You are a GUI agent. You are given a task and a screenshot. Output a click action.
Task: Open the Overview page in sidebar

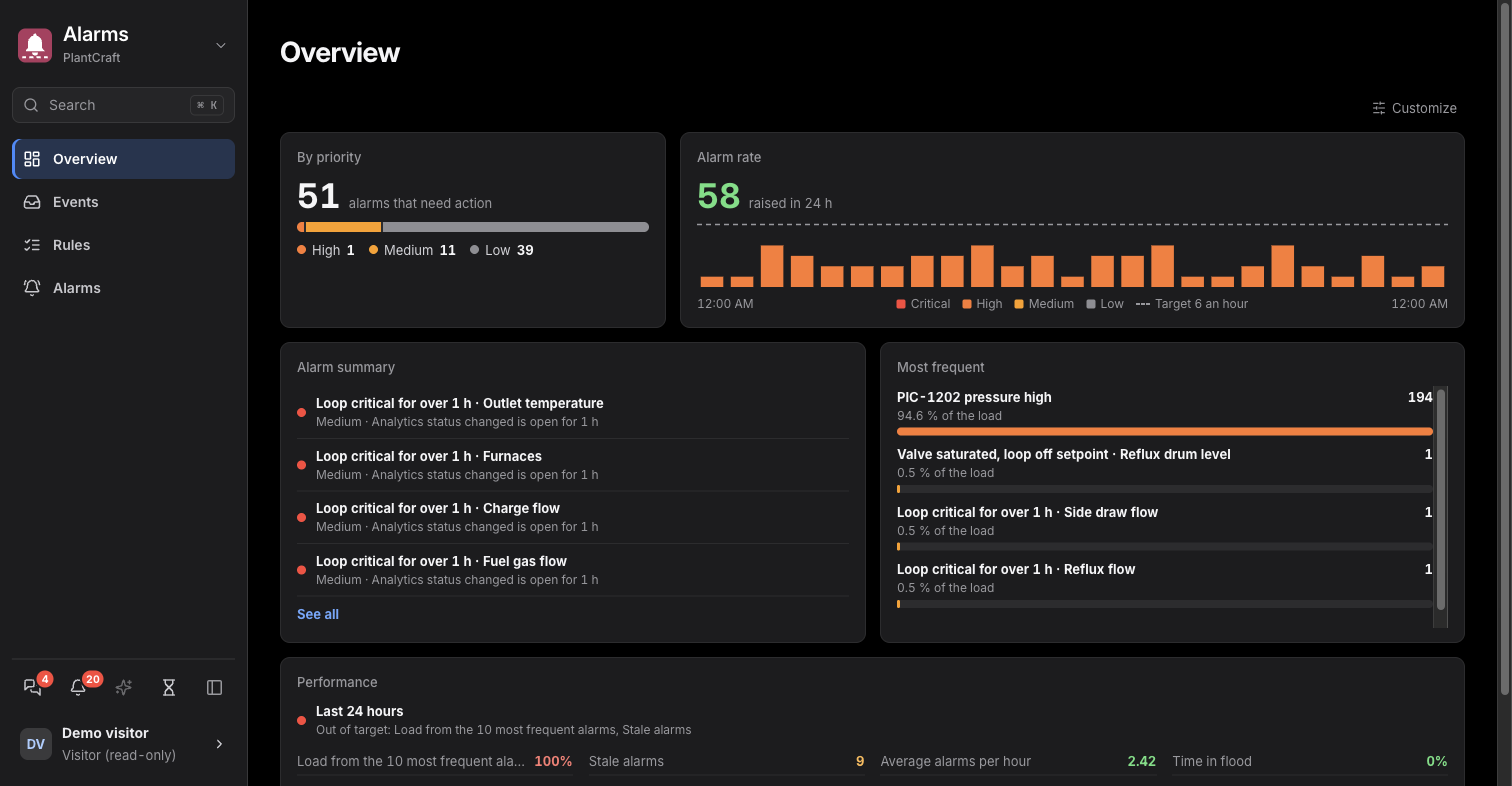click(x=123, y=159)
